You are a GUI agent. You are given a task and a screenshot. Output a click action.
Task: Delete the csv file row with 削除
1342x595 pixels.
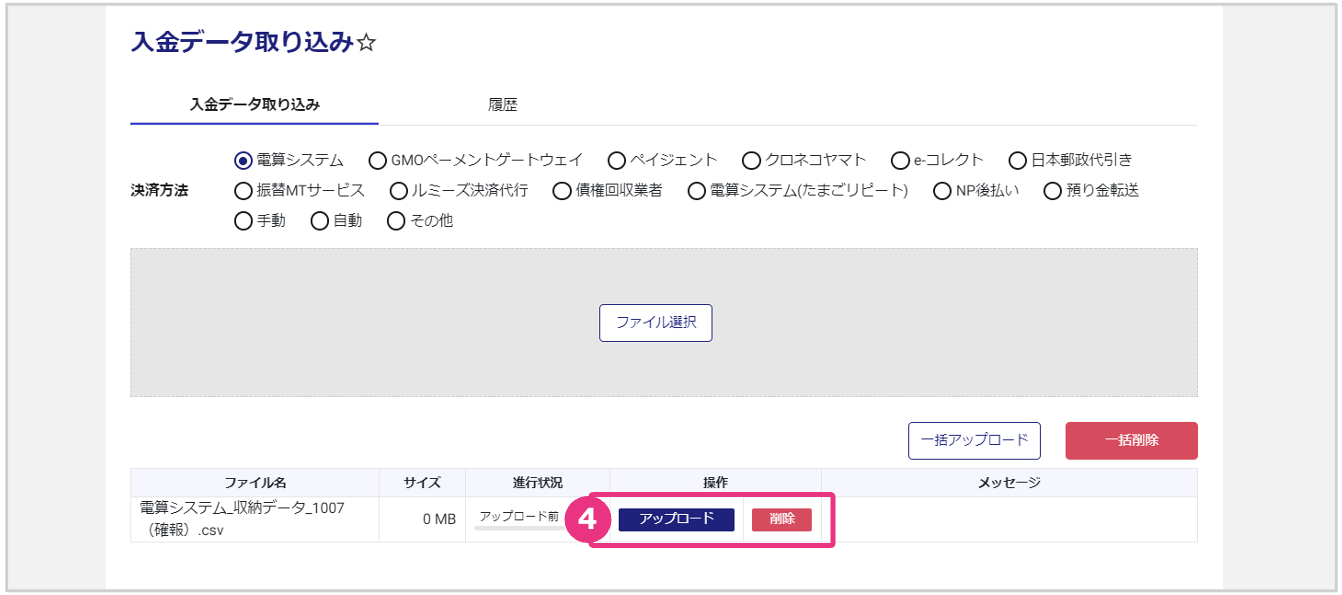point(781,519)
